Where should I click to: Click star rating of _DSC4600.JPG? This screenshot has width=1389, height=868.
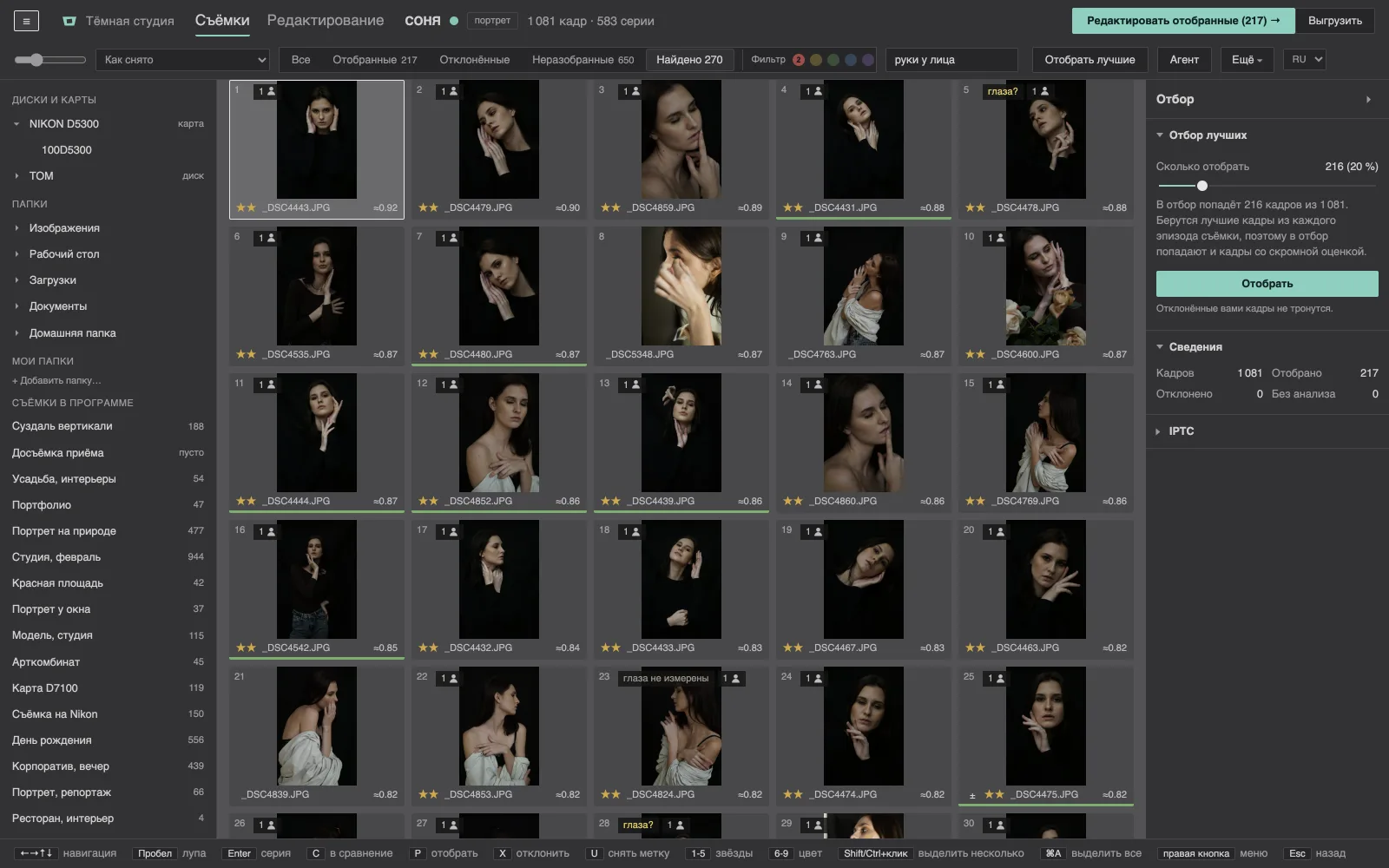[976, 355]
